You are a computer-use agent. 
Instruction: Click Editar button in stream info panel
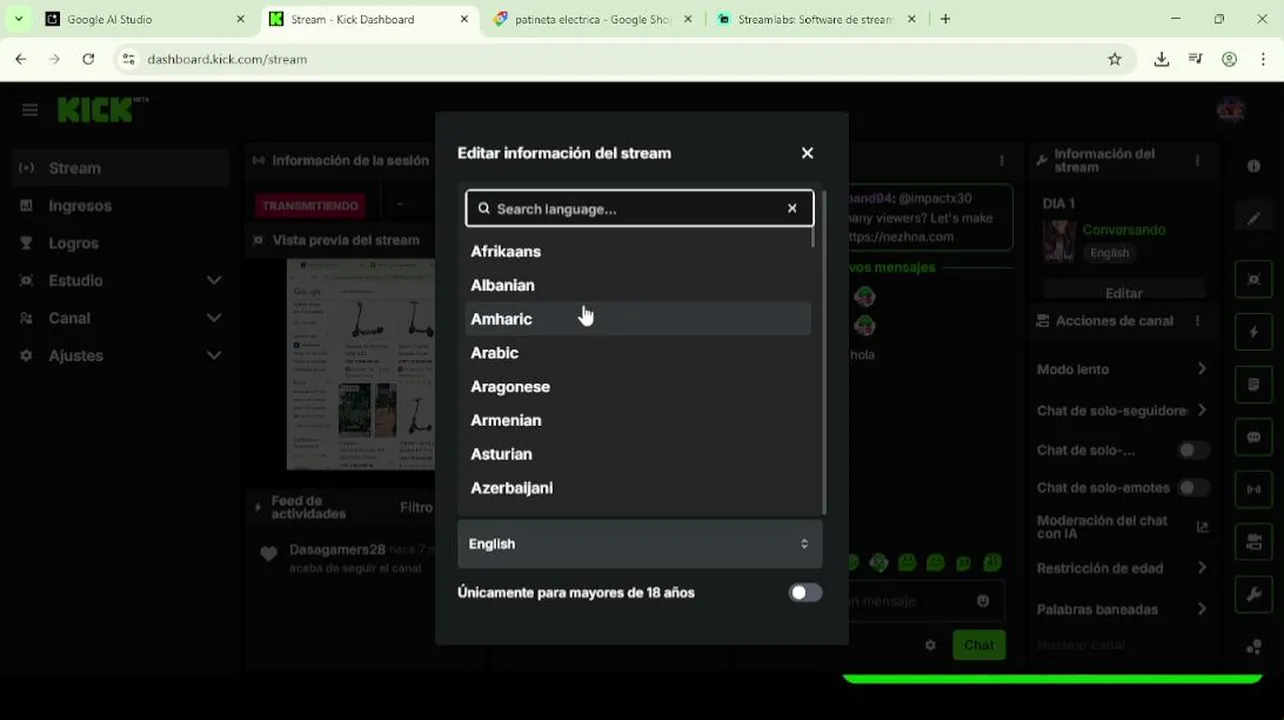1123,293
